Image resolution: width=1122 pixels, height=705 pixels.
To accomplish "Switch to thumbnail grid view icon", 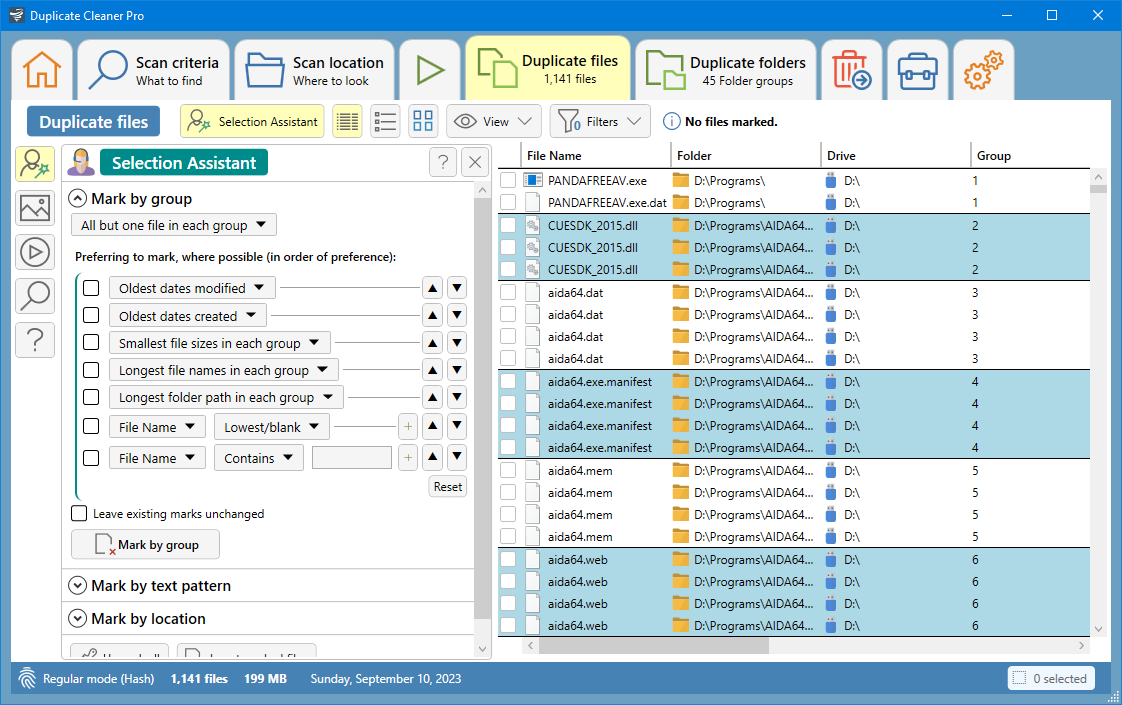I will pyautogui.click(x=423, y=122).
